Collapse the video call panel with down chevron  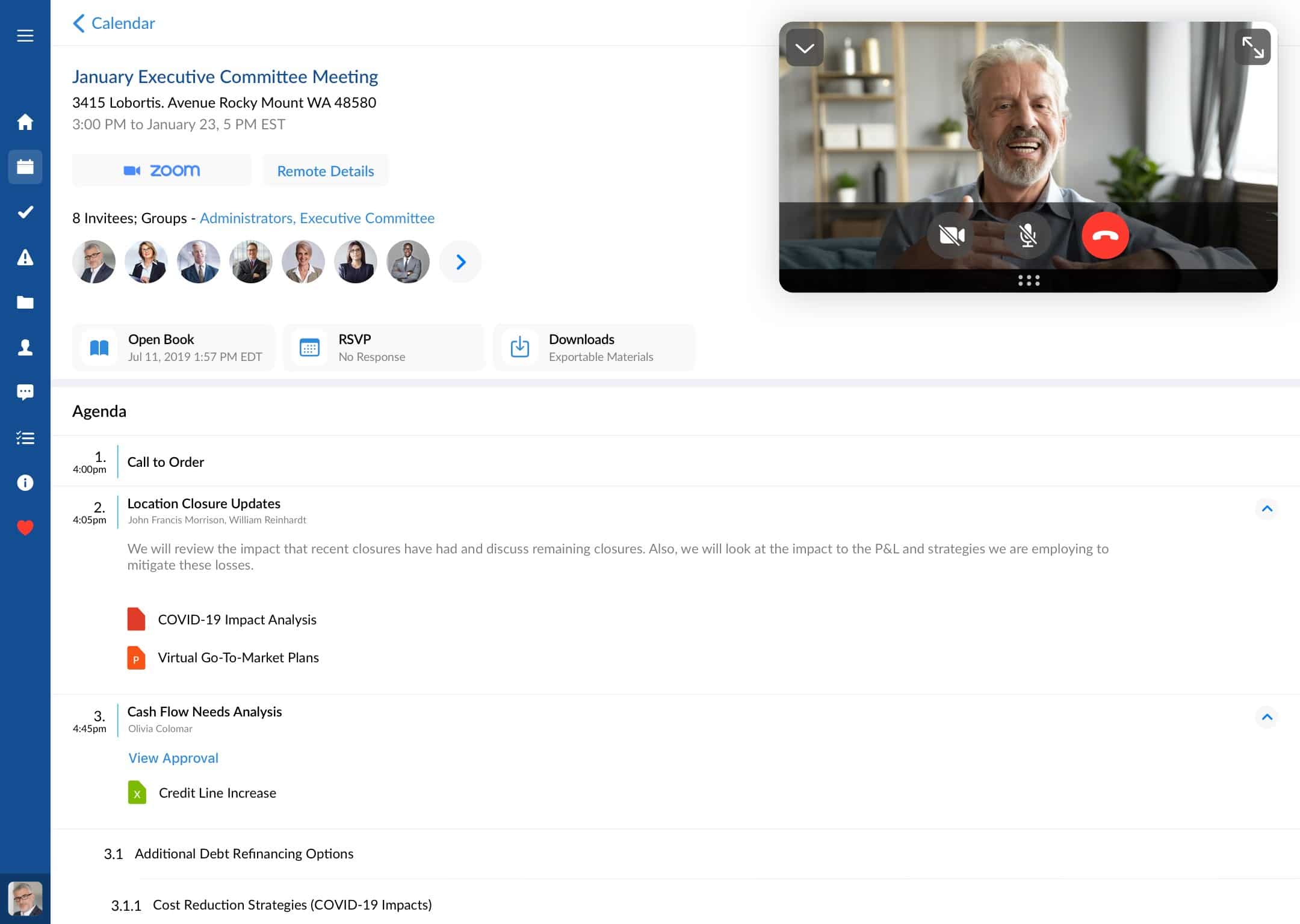tap(805, 48)
